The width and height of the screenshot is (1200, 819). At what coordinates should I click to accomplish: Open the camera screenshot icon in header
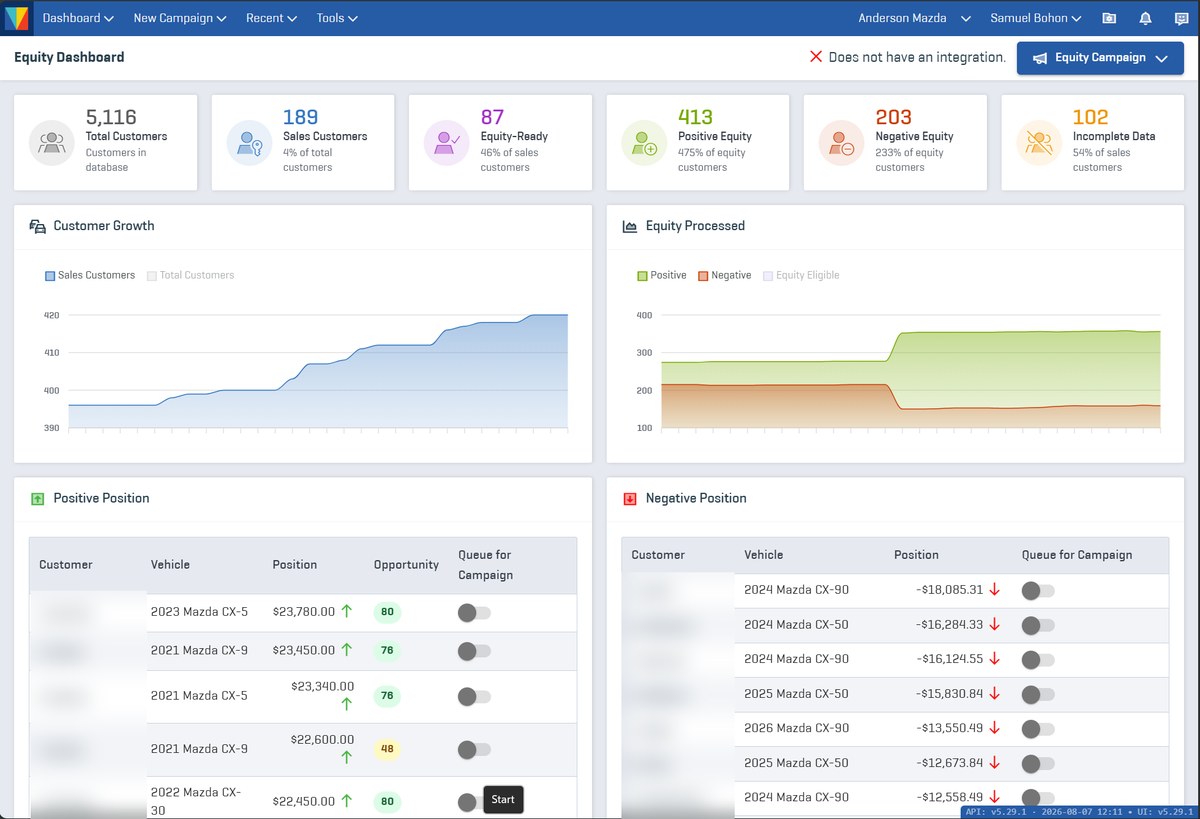click(x=1109, y=18)
